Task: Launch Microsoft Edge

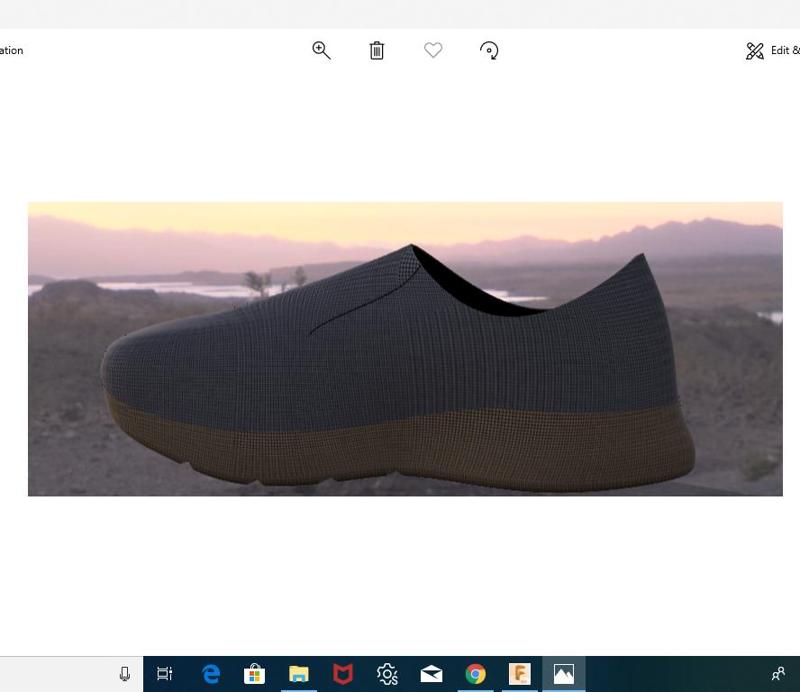Action: (212, 673)
